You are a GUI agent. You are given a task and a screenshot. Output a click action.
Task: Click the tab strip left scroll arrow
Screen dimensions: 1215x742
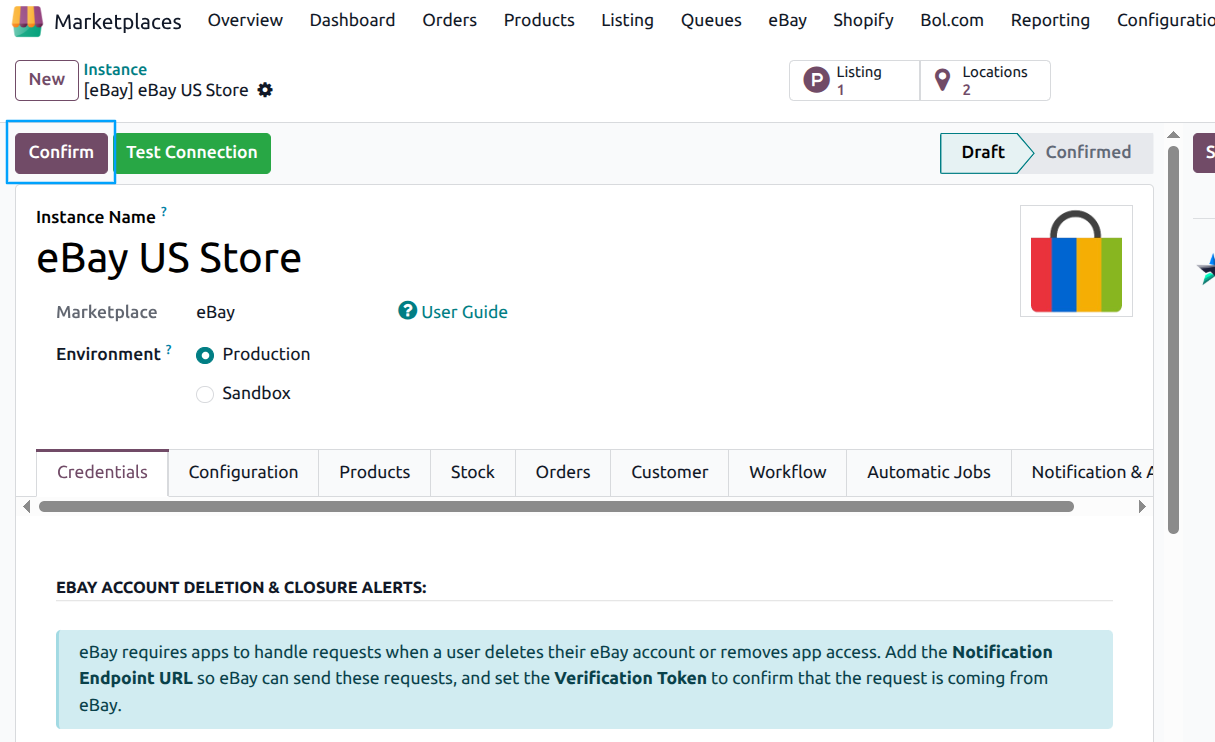point(27,507)
